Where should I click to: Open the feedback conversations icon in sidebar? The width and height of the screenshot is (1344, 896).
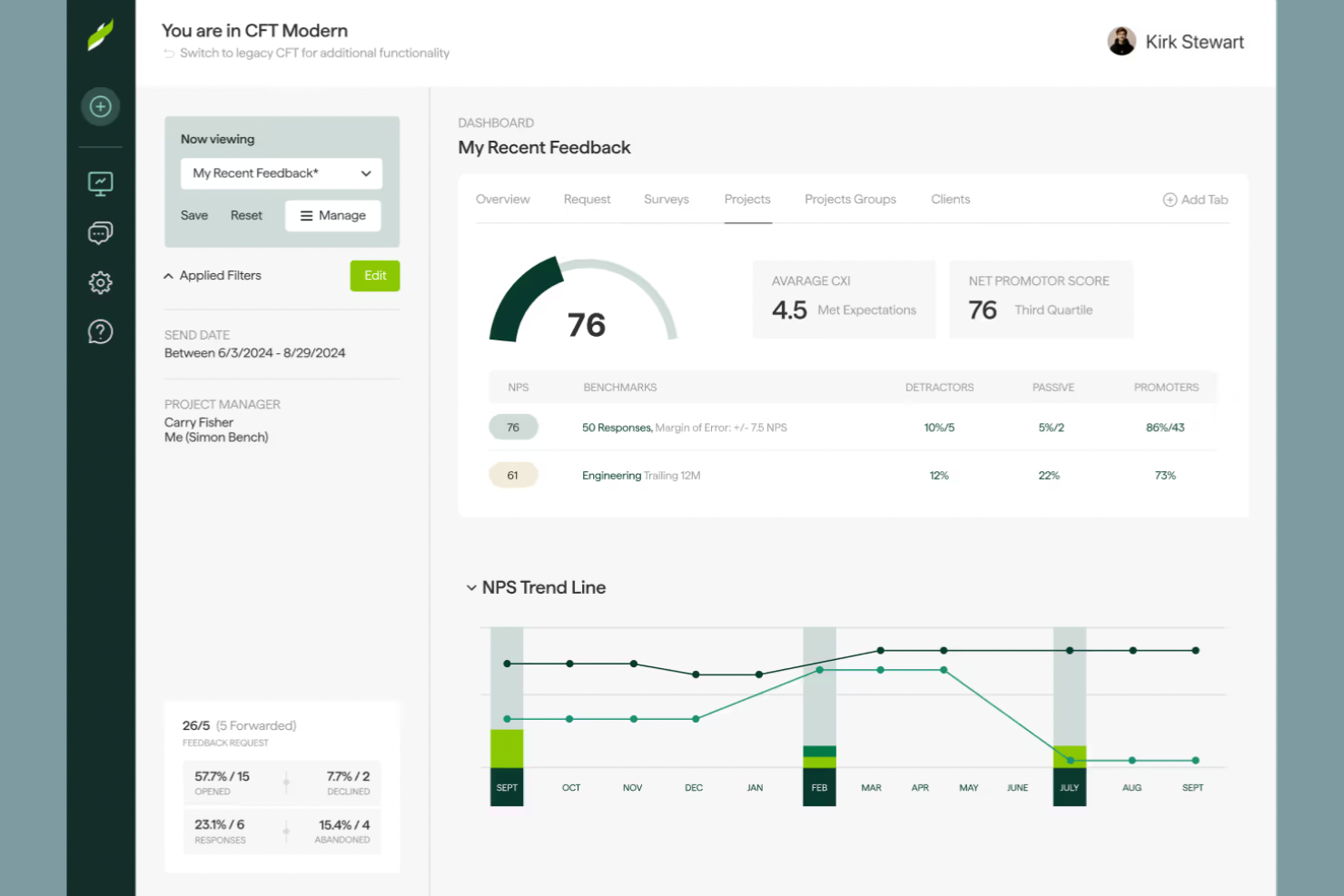pyautogui.click(x=100, y=232)
